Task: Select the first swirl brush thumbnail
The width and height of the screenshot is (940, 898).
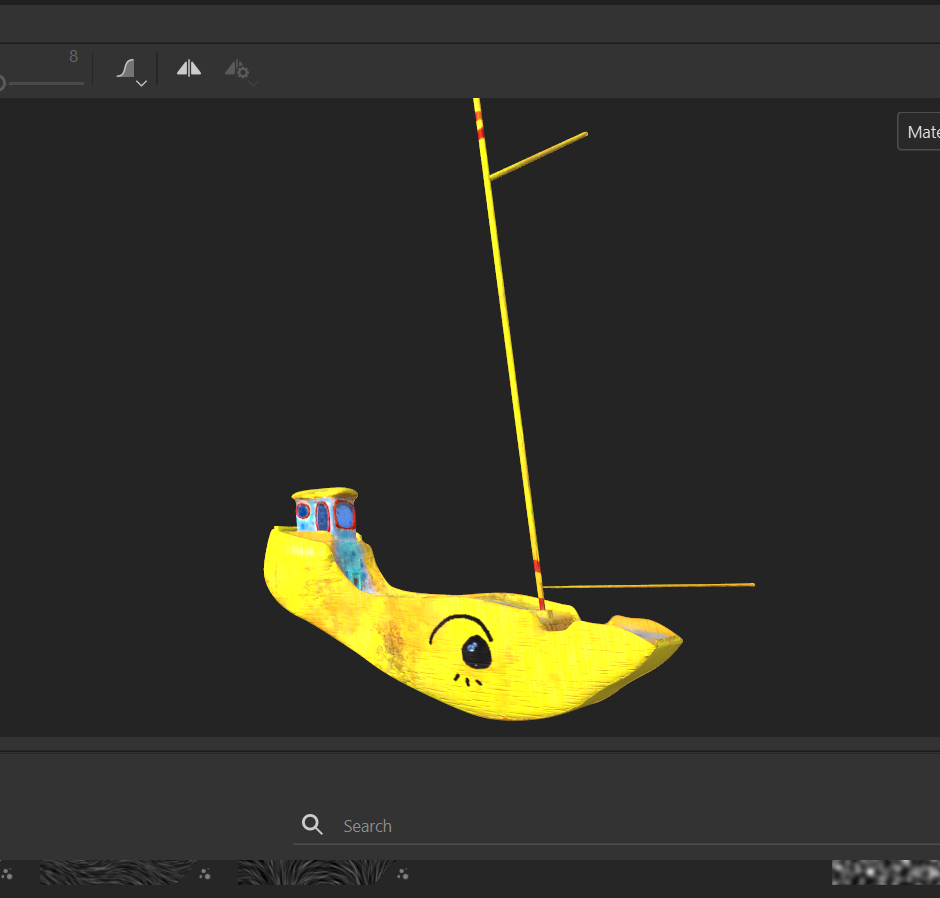Action: (117, 873)
